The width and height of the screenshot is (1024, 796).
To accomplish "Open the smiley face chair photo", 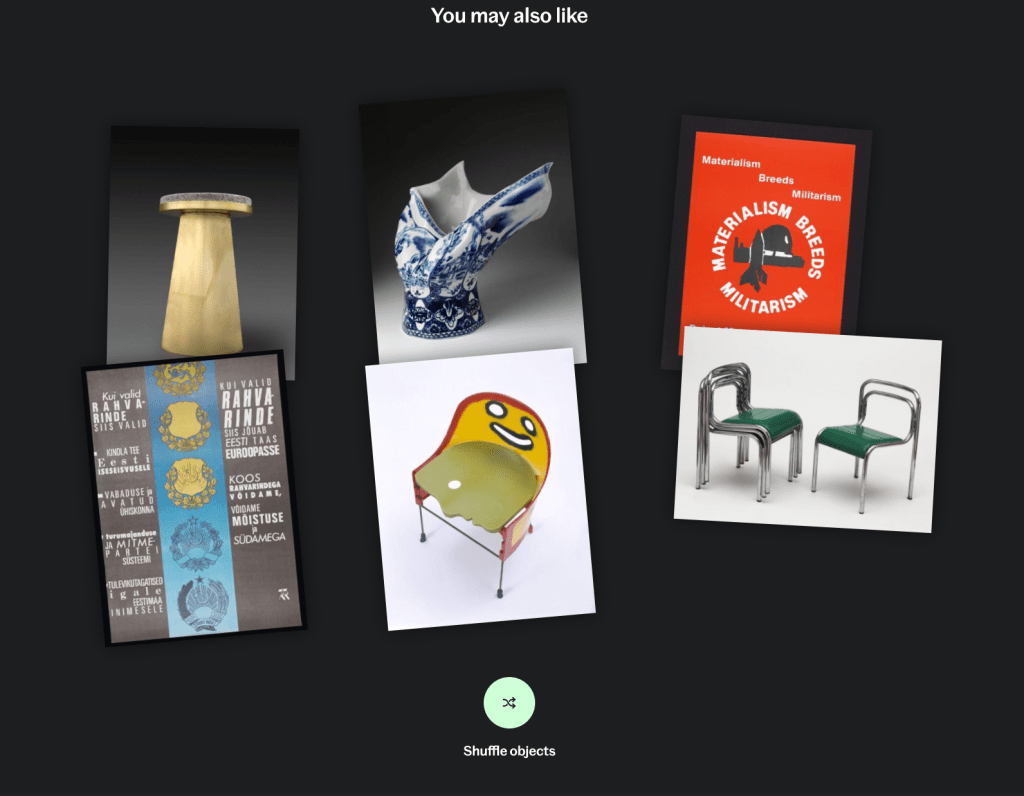I will [480, 490].
